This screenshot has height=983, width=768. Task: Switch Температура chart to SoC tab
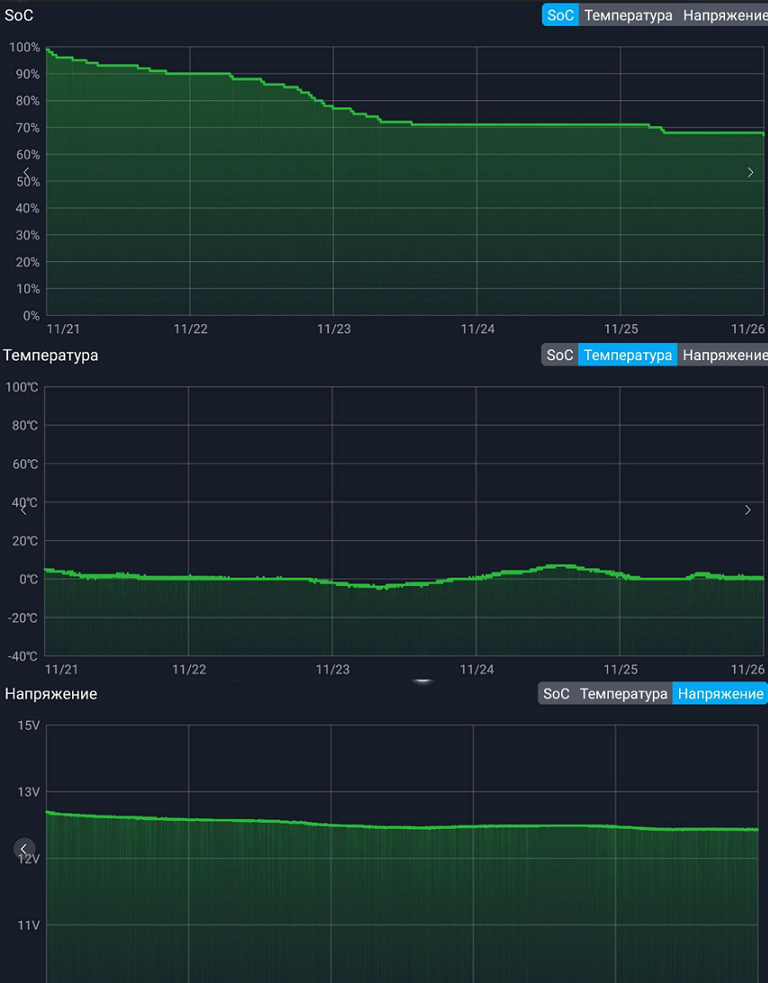coord(559,355)
